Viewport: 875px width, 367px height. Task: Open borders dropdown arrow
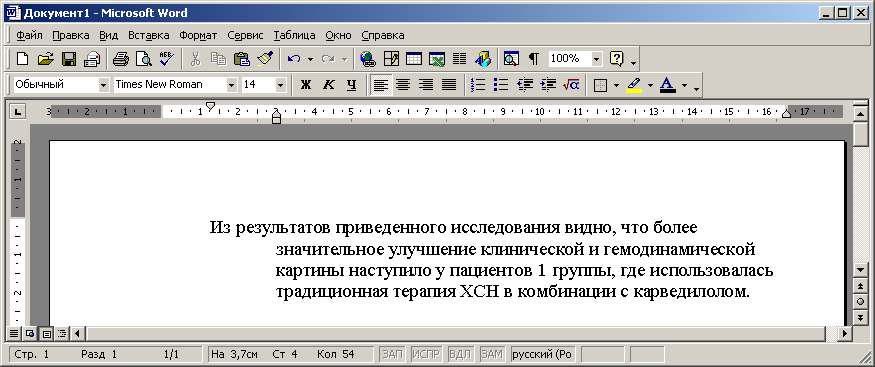tap(617, 85)
